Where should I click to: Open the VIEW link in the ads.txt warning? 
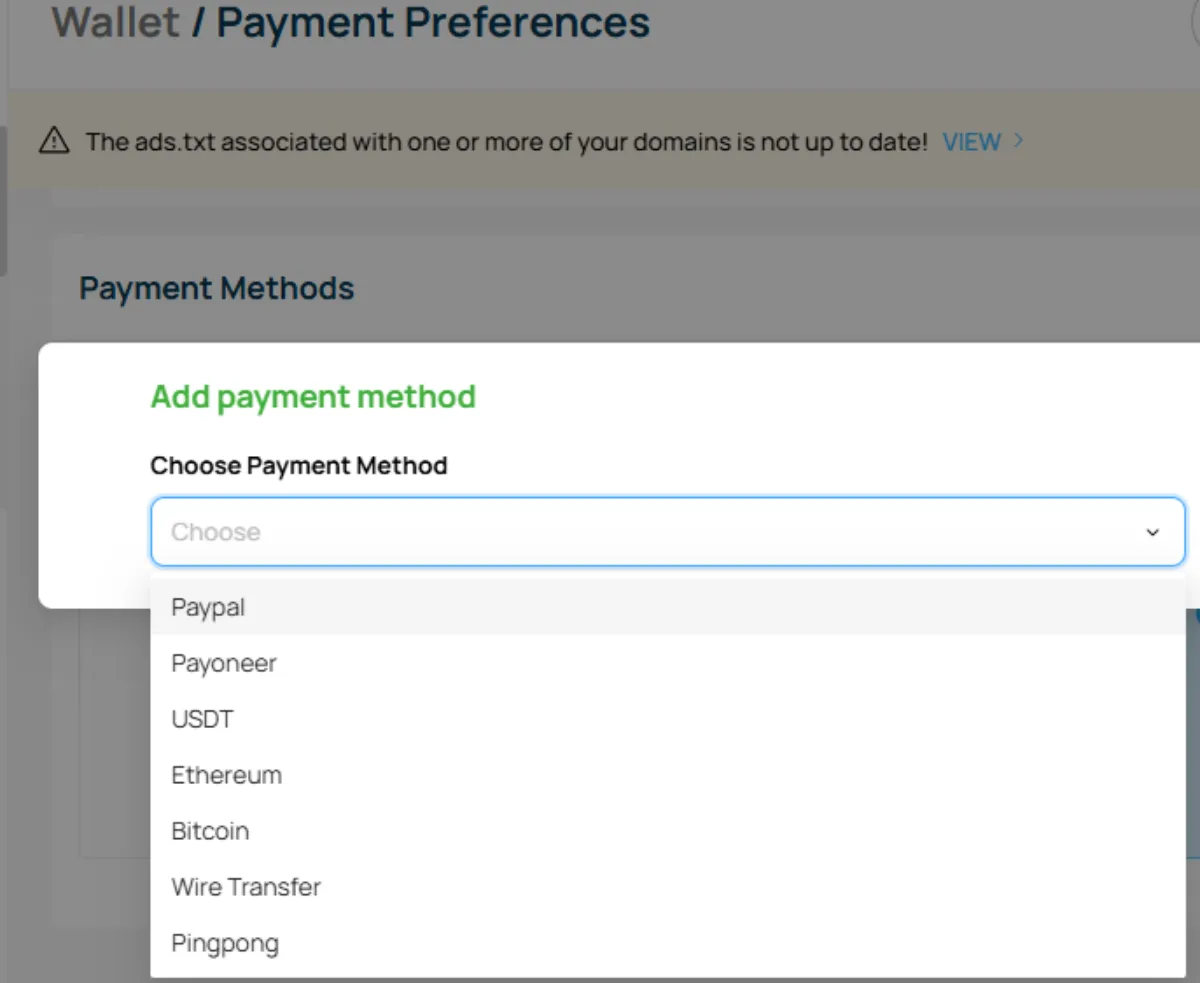(971, 141)
